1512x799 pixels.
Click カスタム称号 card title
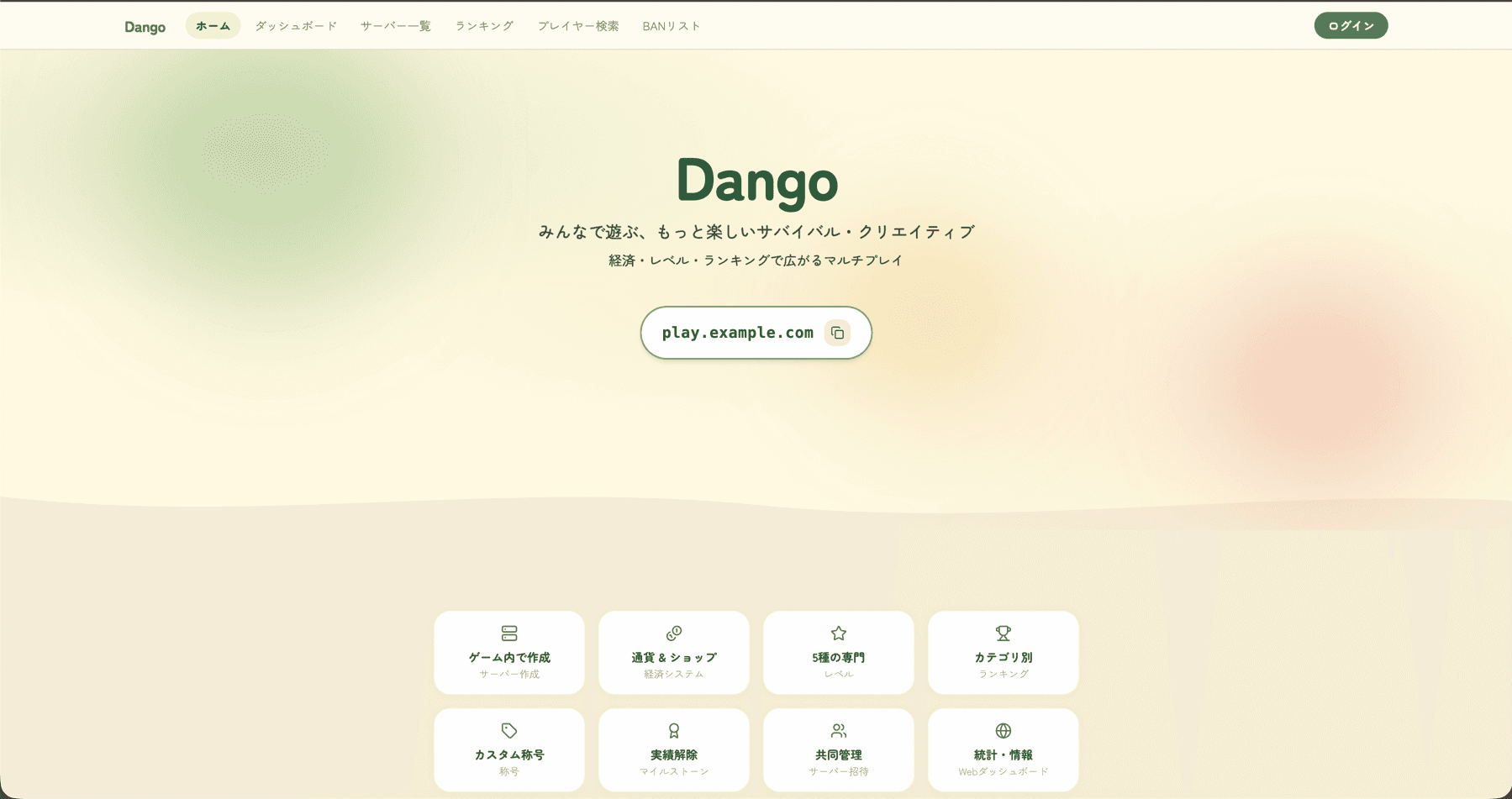point(509,755)
